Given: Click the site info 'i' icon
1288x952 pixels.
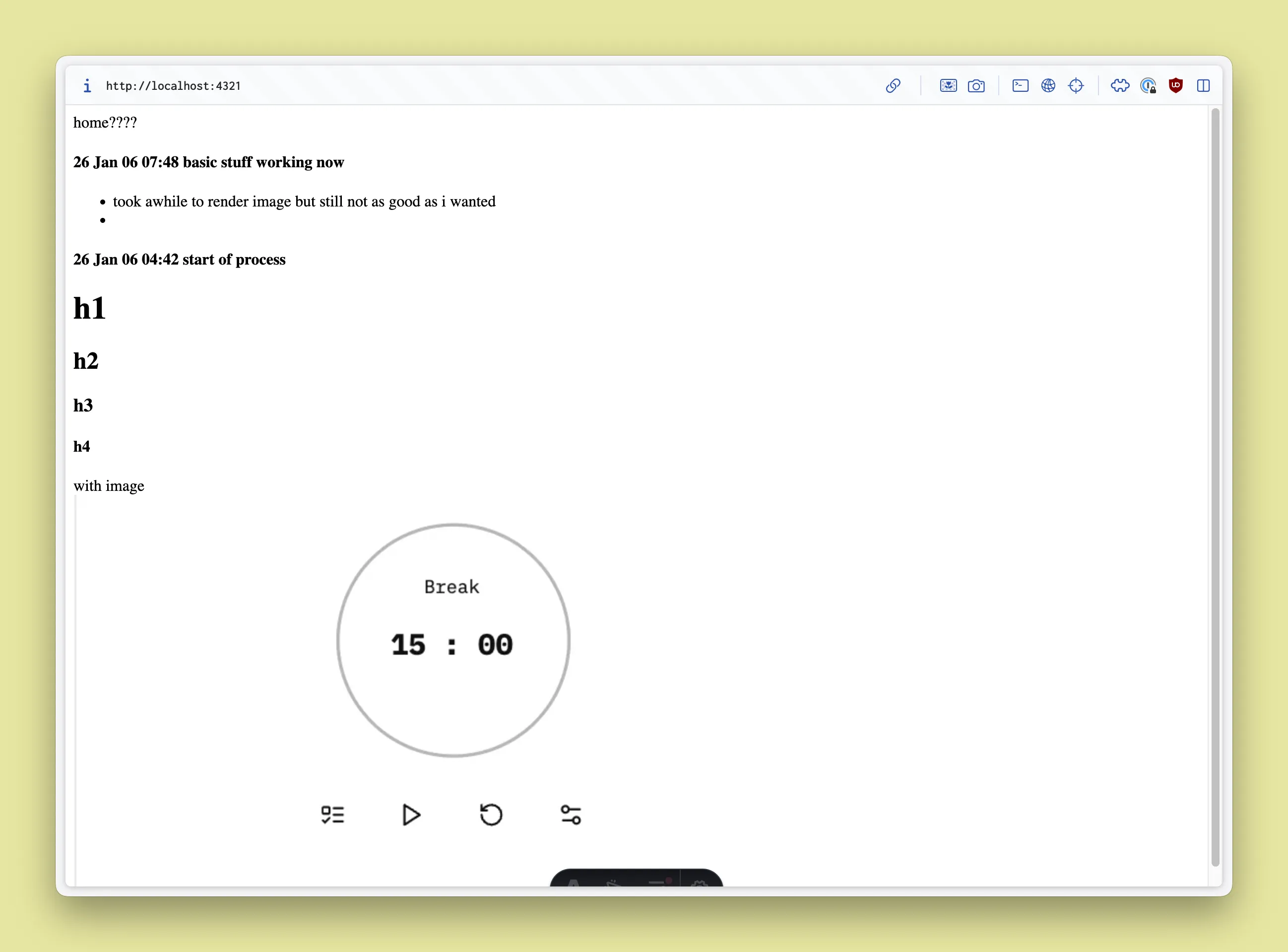Looking at the screenshot, I should 87,86.
